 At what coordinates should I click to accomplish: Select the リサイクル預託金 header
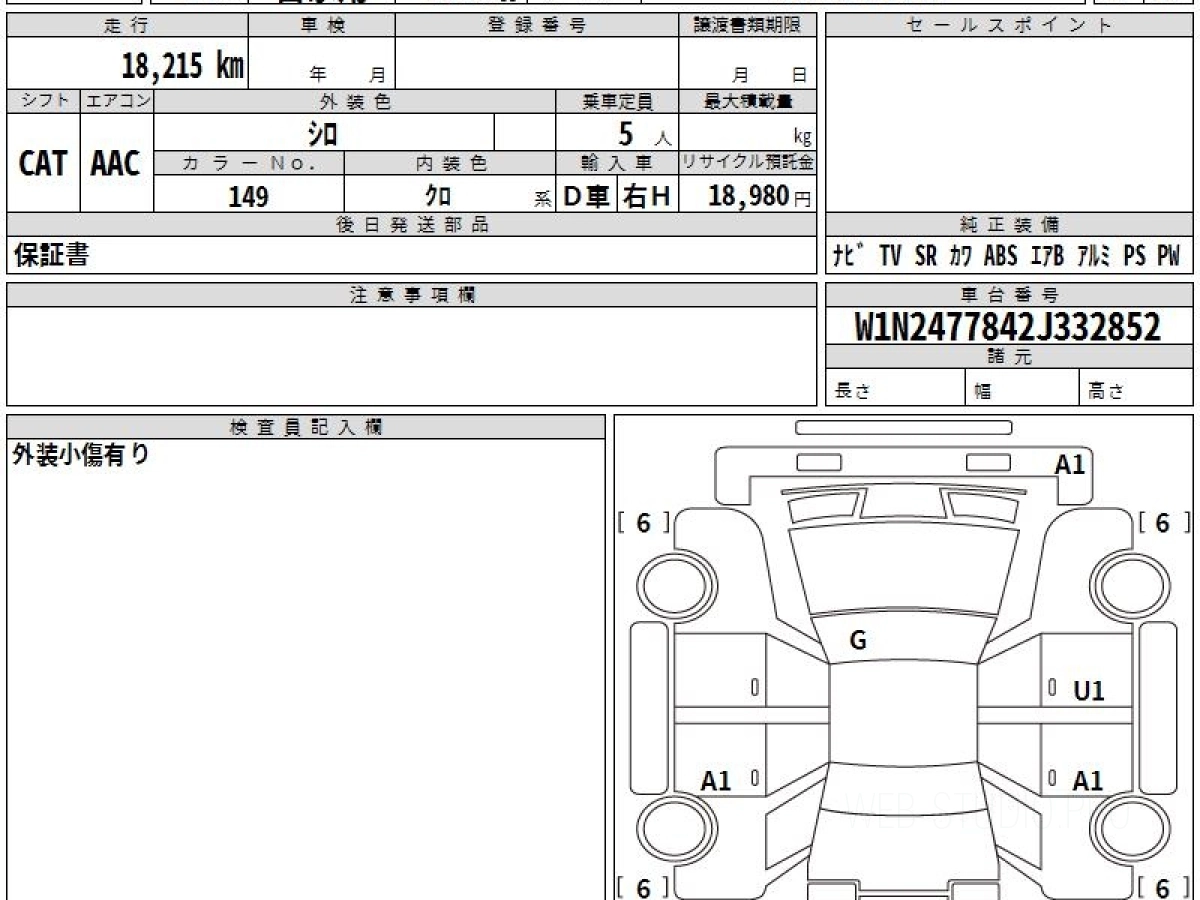(748, 163)
